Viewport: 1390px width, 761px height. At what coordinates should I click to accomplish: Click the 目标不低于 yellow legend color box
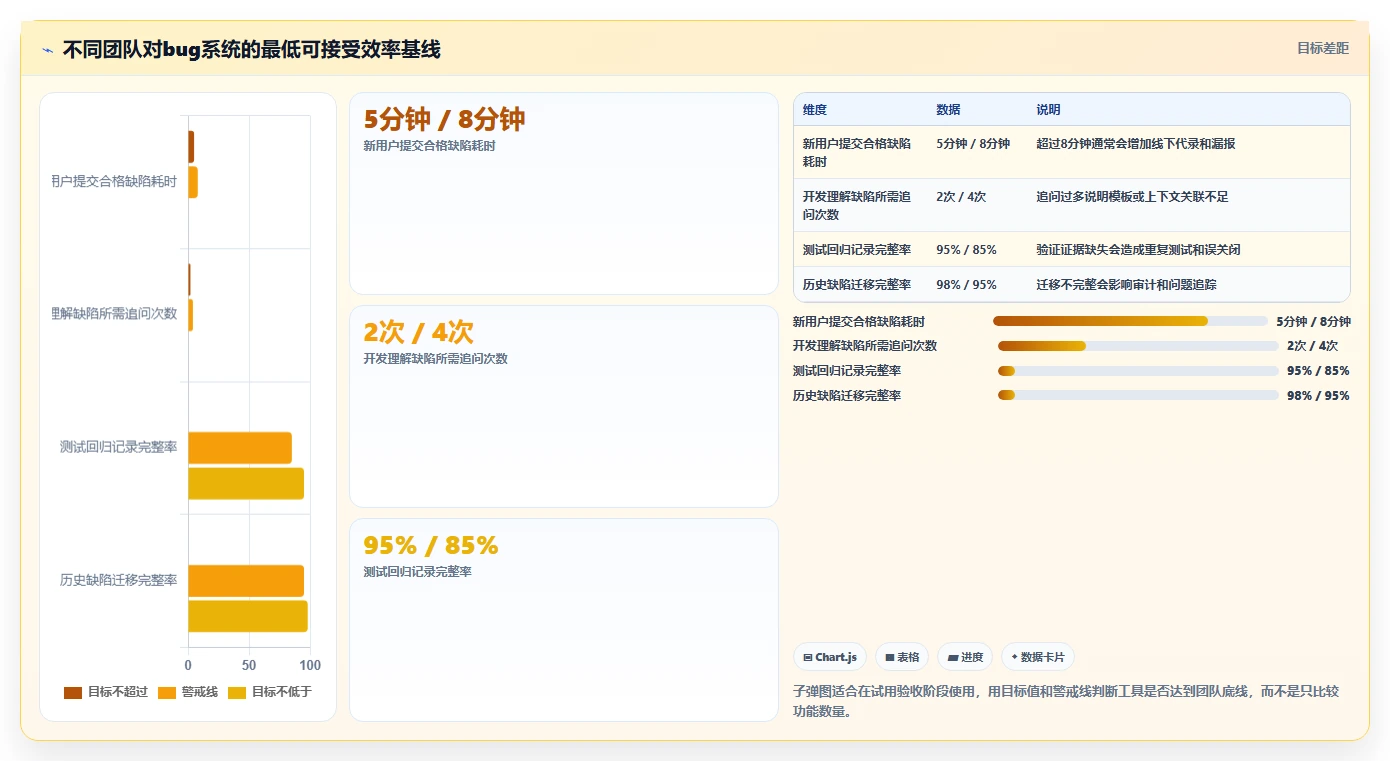tap(237, 692)
